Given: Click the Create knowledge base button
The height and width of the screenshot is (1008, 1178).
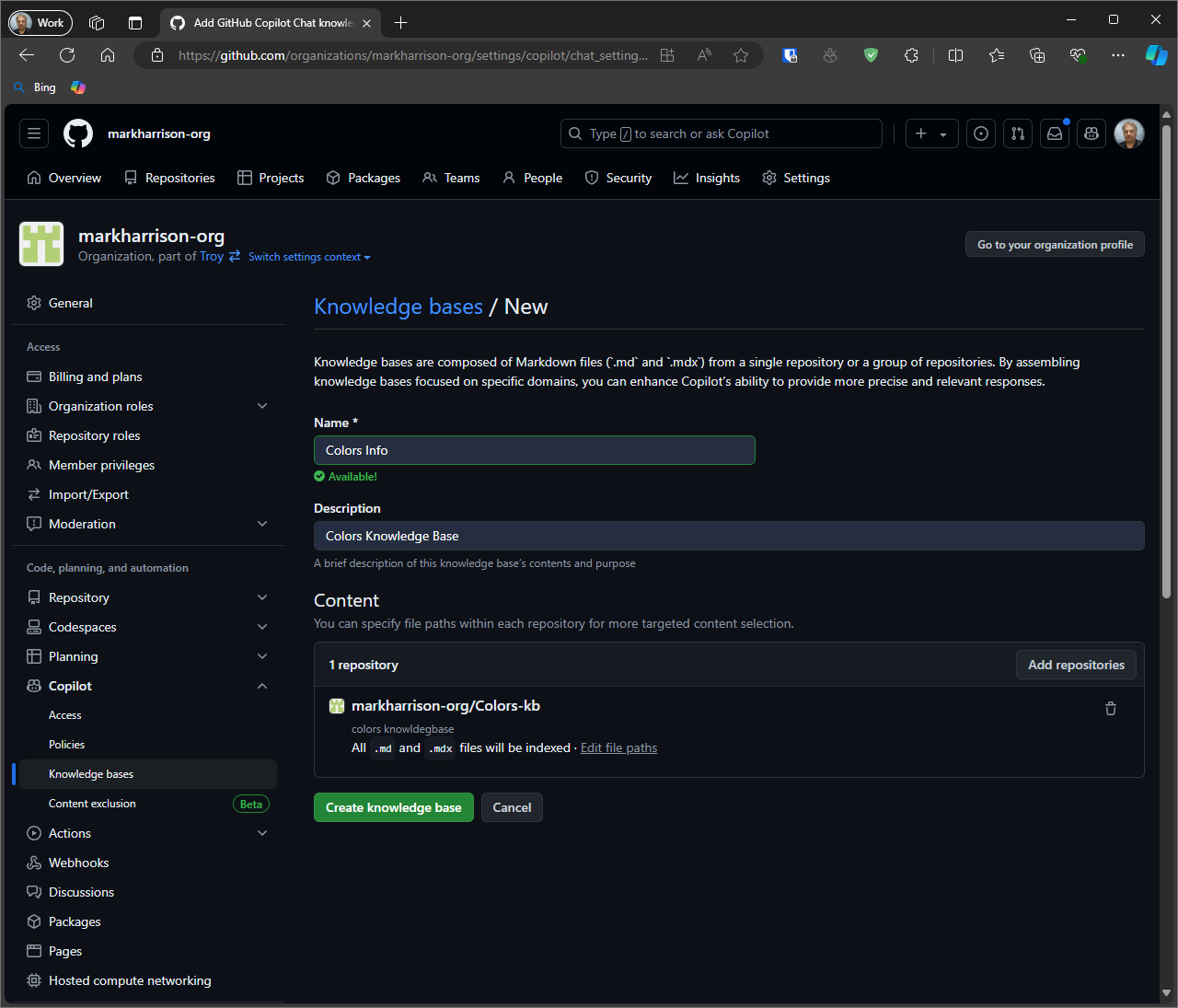Looking at the screenshot, I should [x=393, y=807].
